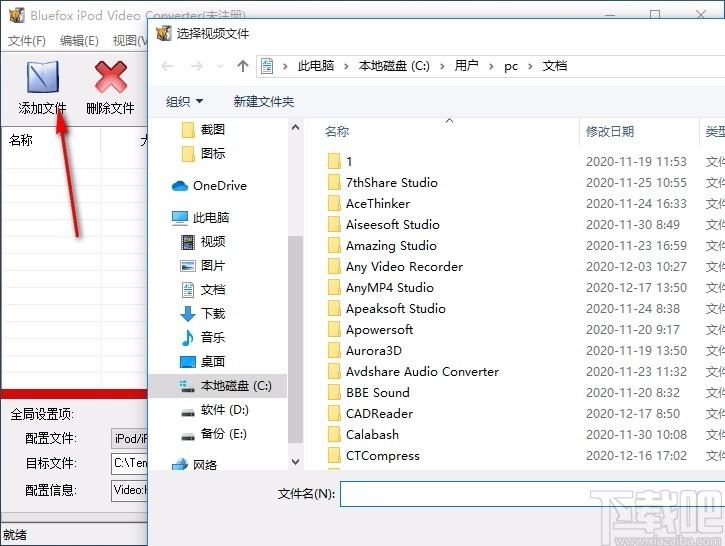Click the Add File (添加文件) toolbar icon

pyautogui.click(x=43, y=78)
